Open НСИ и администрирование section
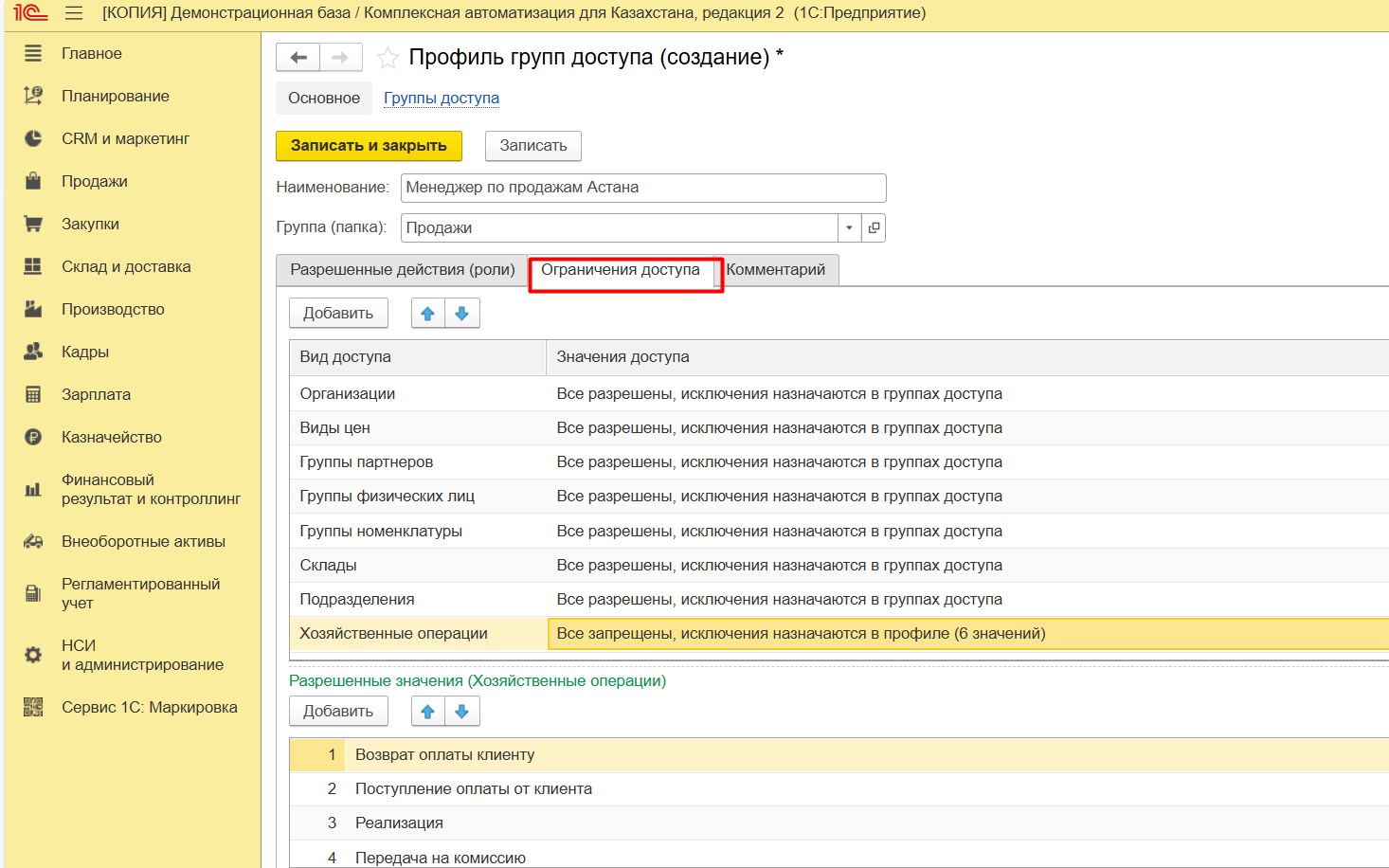This screenshot has height=868, width=1389. coord(142,655)
